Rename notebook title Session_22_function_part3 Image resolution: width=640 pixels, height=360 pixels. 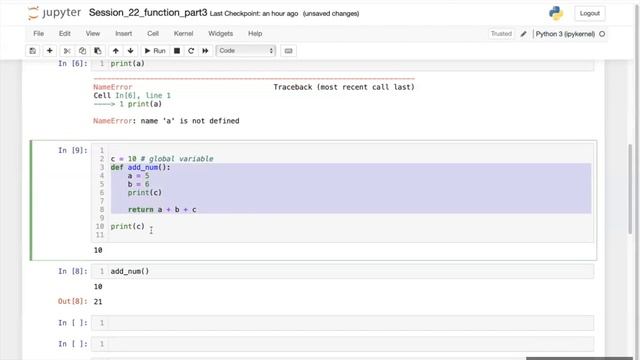(148, 13)
